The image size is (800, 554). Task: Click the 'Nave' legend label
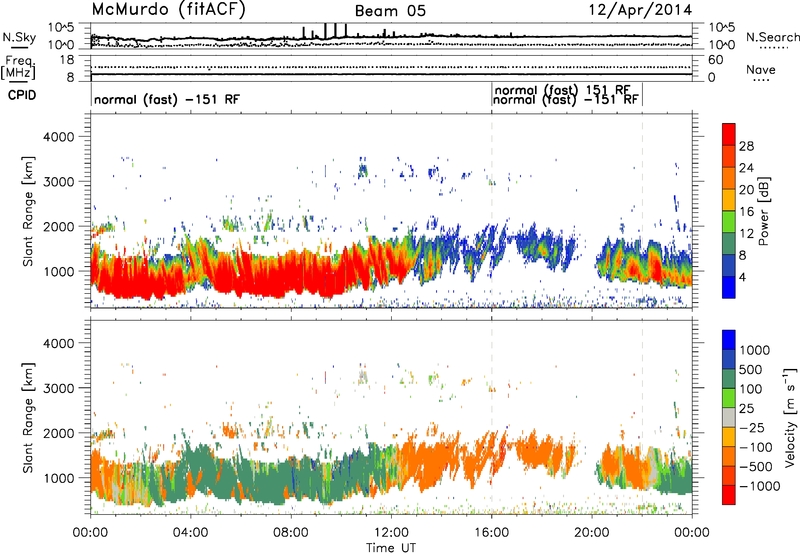(x=761, y=70)
